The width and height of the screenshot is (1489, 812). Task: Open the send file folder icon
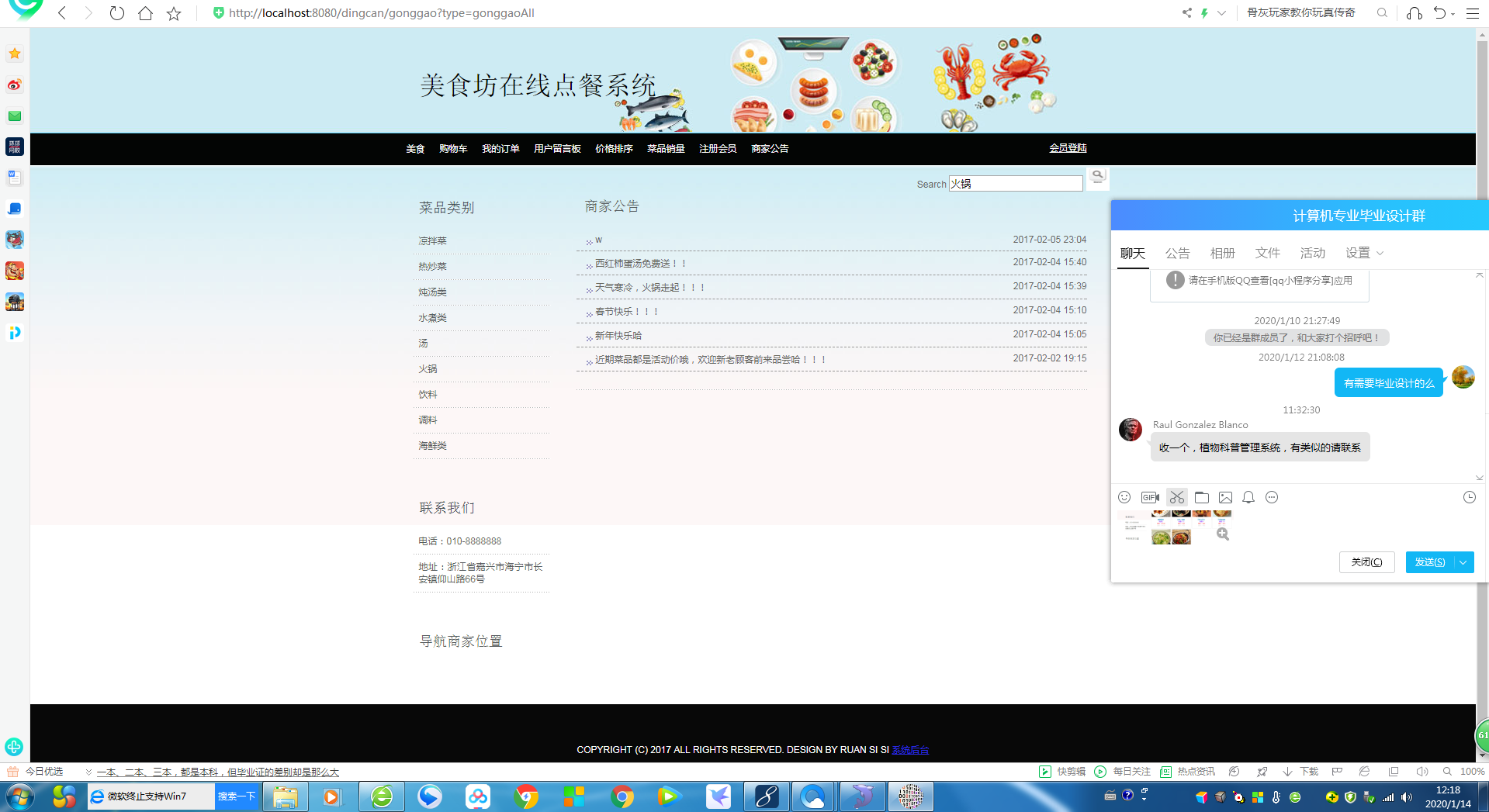tap(1202, 497)
